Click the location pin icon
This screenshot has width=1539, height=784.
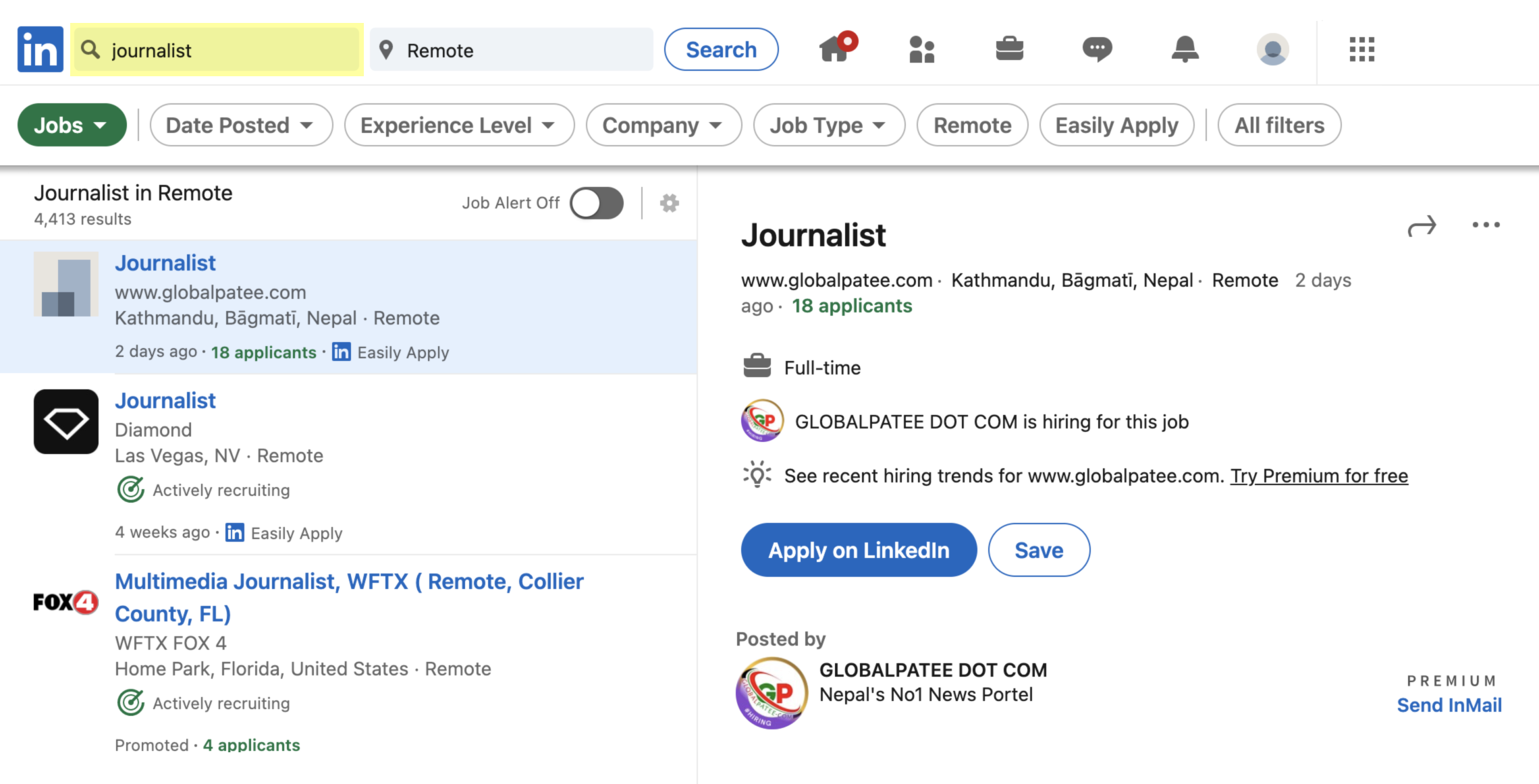(x=386, y=49)
